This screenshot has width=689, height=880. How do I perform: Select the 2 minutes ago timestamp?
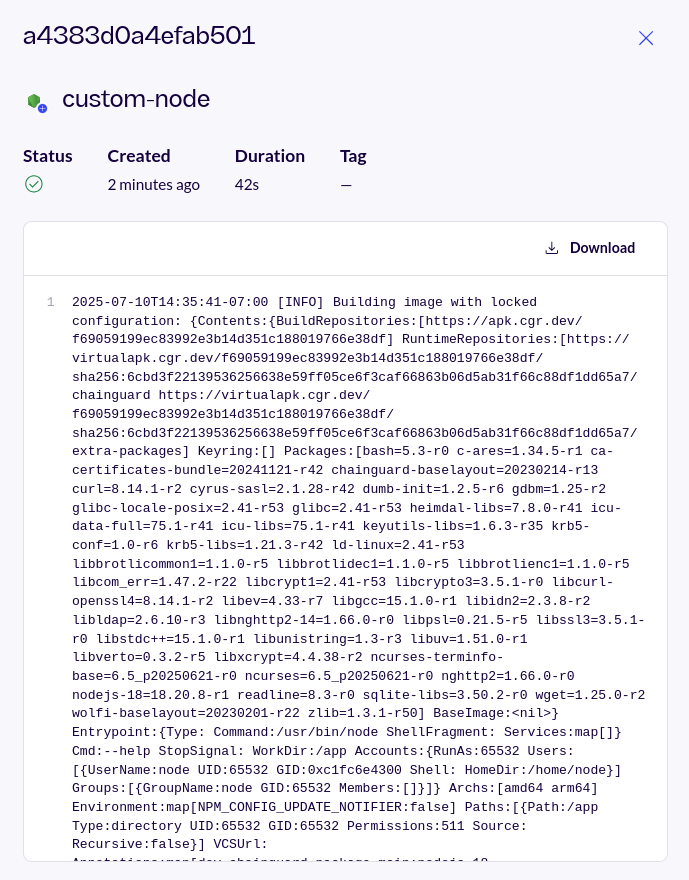click(x=154, y=184)
